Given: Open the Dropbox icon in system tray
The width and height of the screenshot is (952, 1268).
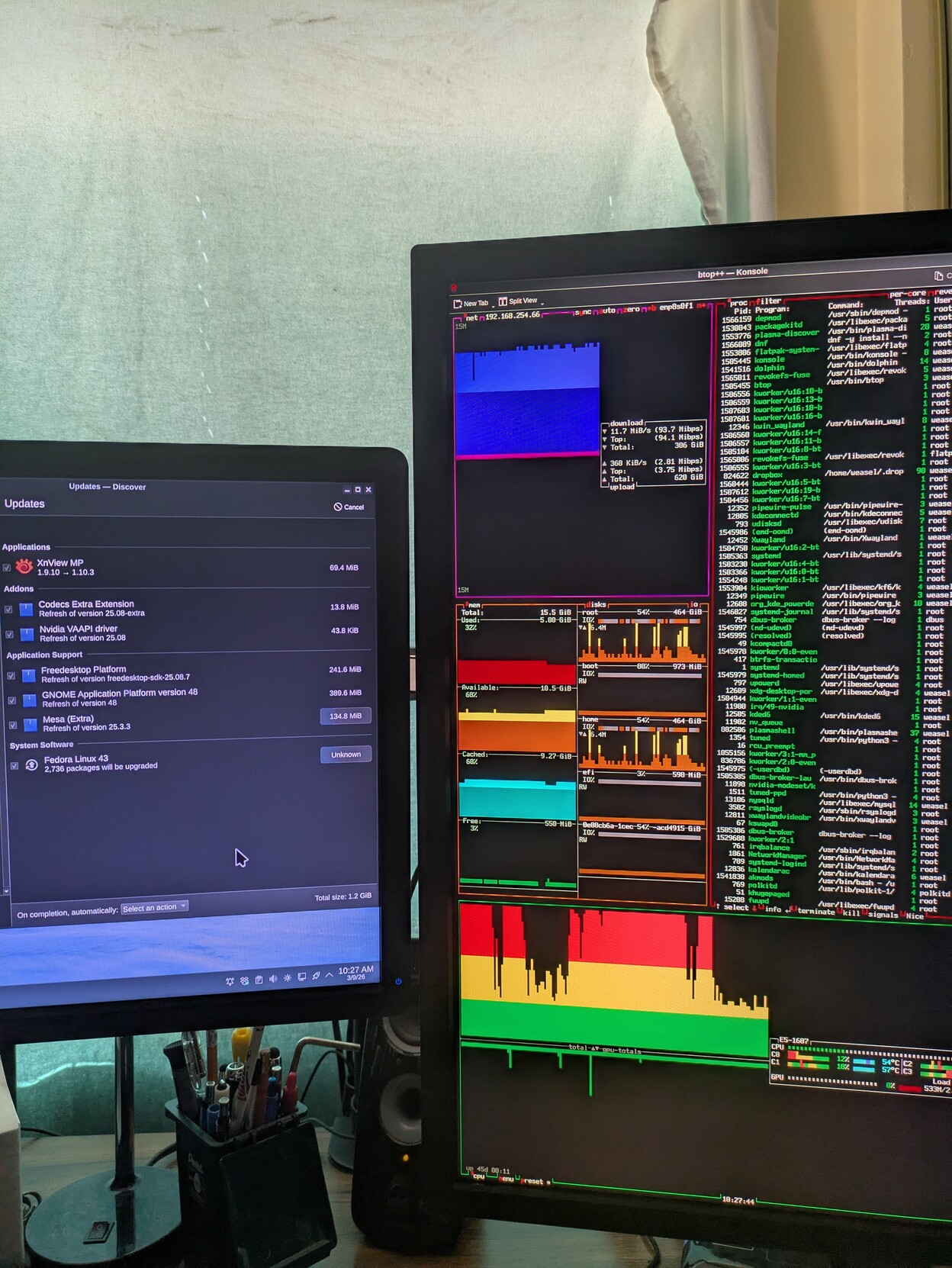Looking at the screenshot, I should pos(244,980).
